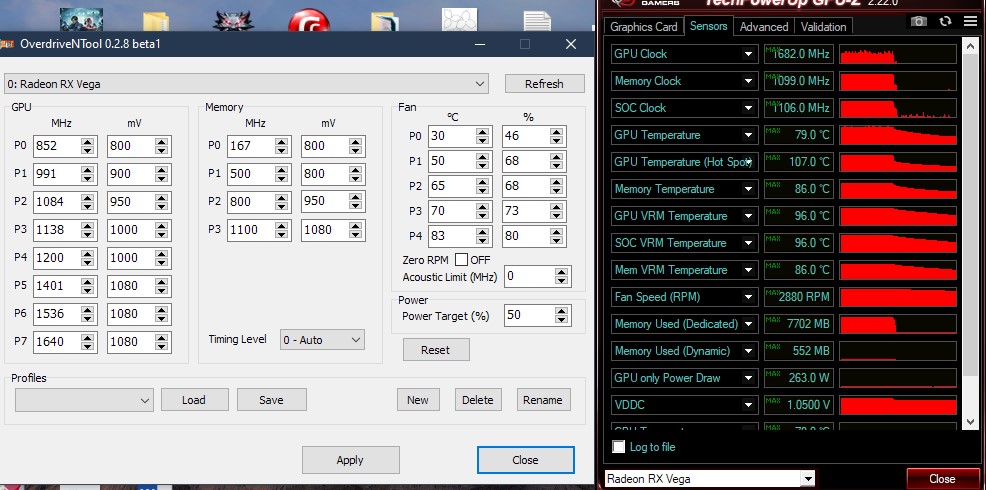986x490 pixels.
Task: Click the 7702 MB memory used value
Action: point(799,324)
